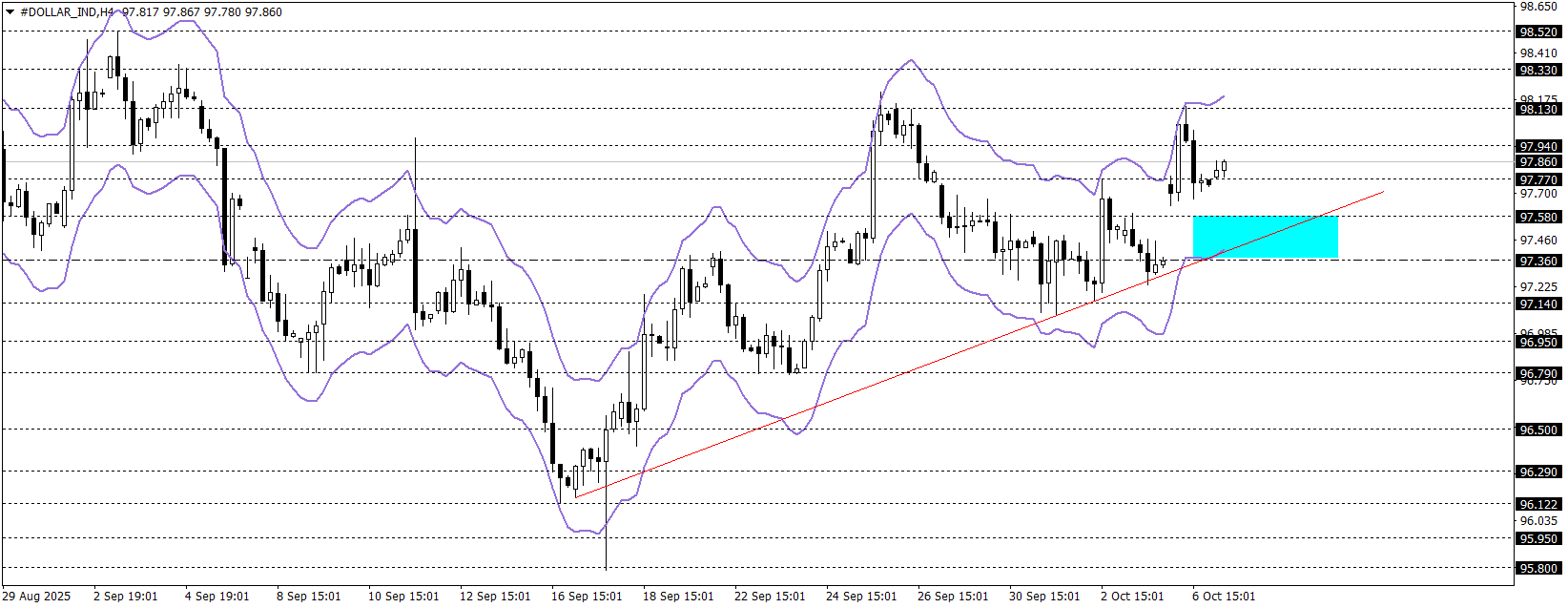Click the 6 Oct 15:01 time label
Image resolution: width=1568 pixels, height=608 pixels.
tap(1224, 597)
